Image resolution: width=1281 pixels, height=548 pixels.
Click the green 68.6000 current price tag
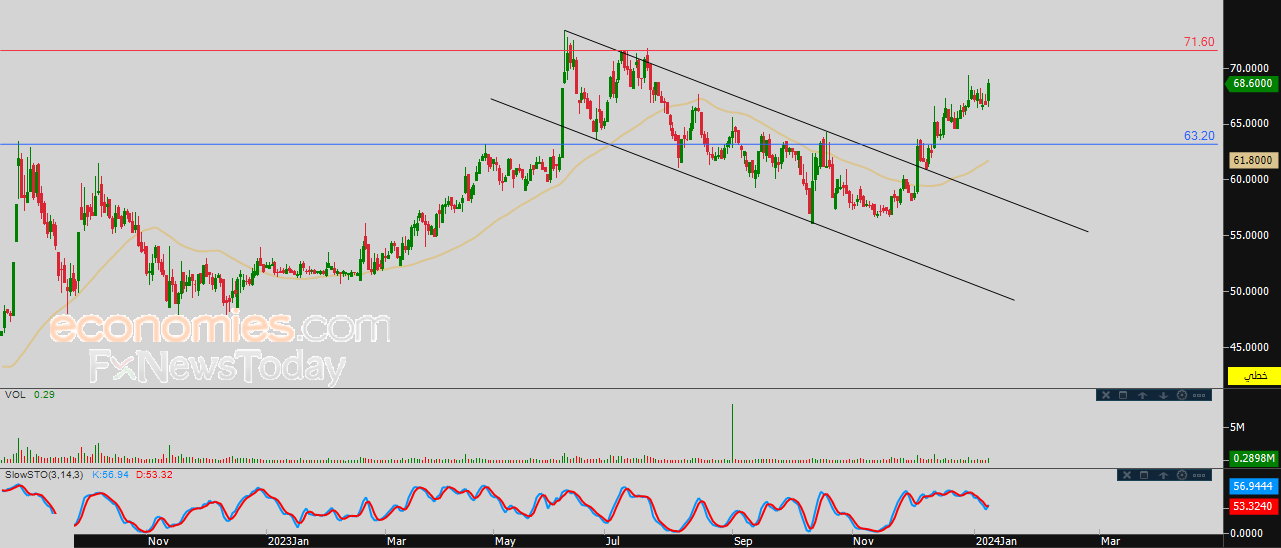pos(1252,84)
